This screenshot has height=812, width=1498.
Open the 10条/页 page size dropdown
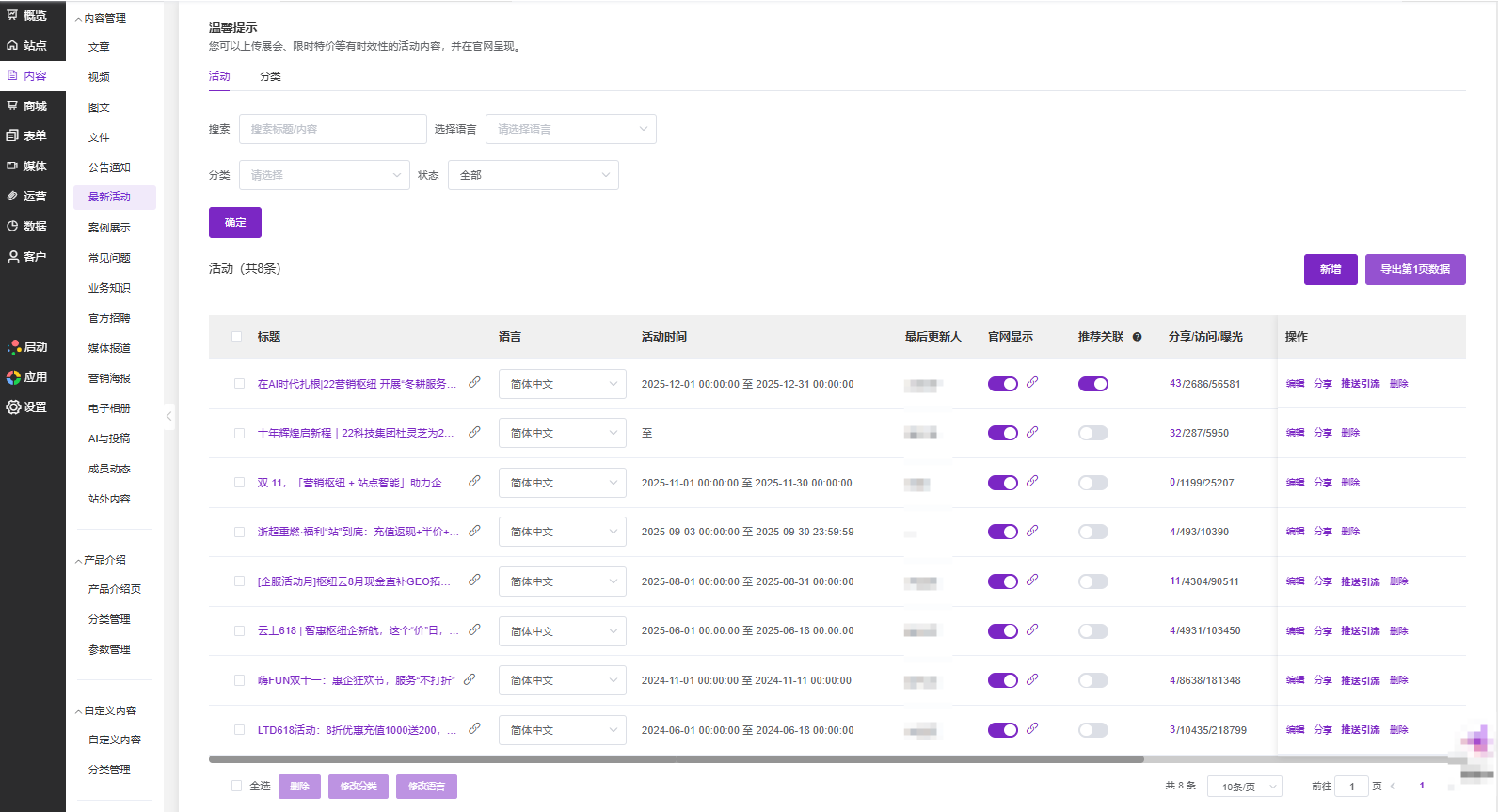pyautogui.click(x=1247, y=787)
